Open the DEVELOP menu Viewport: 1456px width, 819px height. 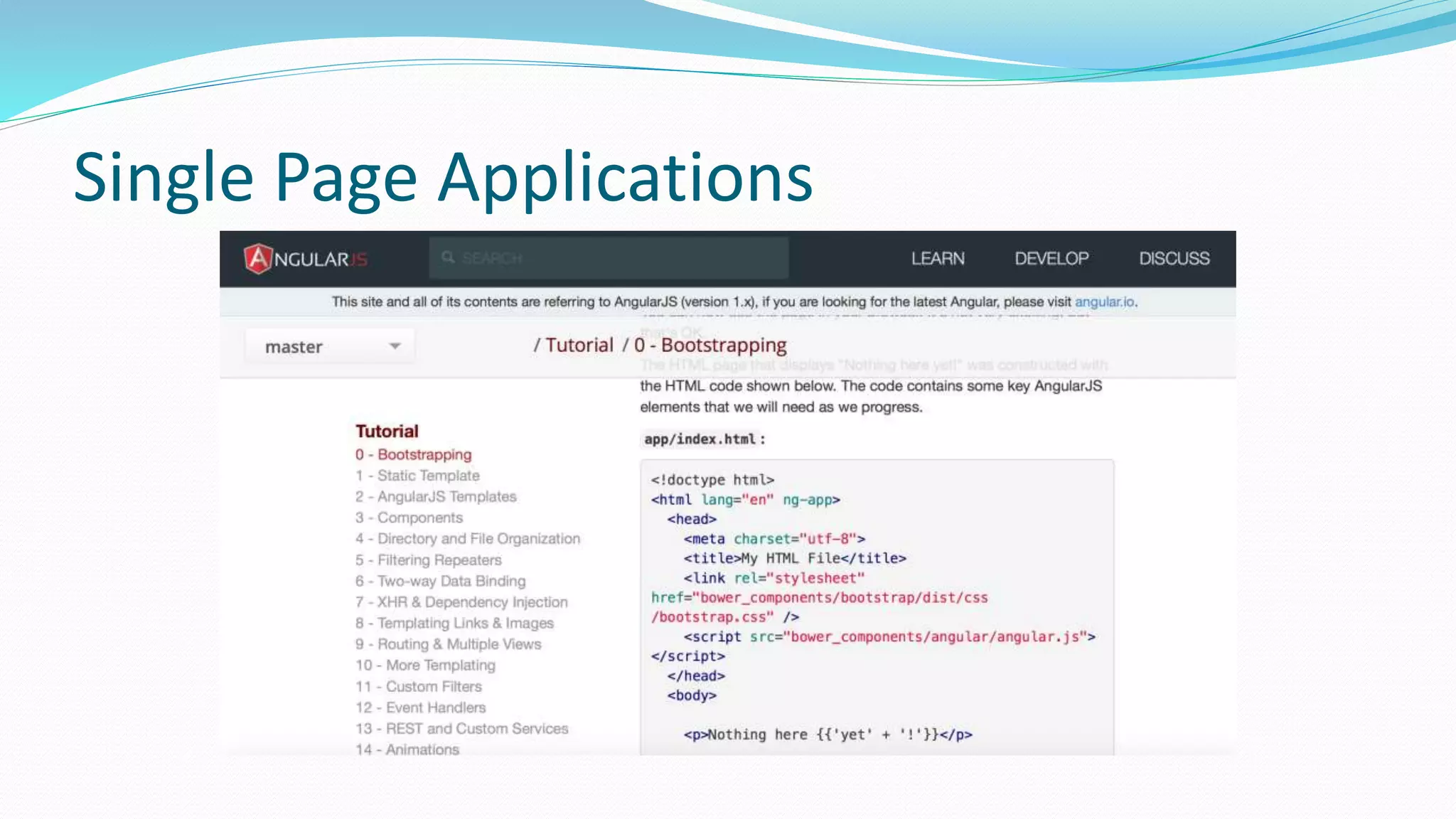(x=1051, y=259)
